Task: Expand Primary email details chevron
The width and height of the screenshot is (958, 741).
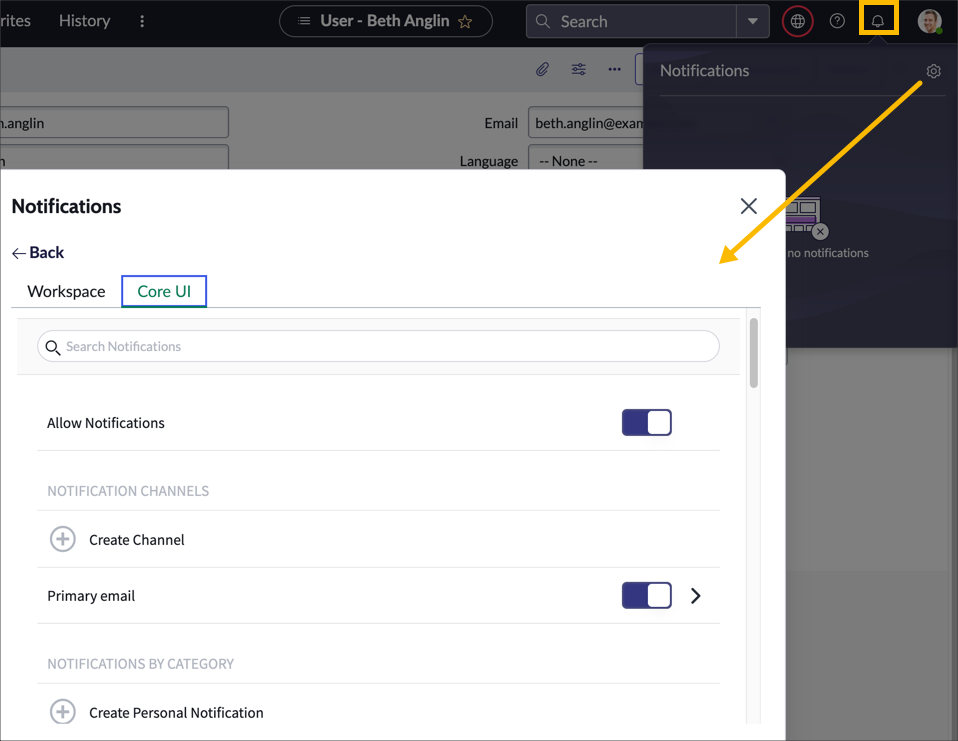Action: 696,596
